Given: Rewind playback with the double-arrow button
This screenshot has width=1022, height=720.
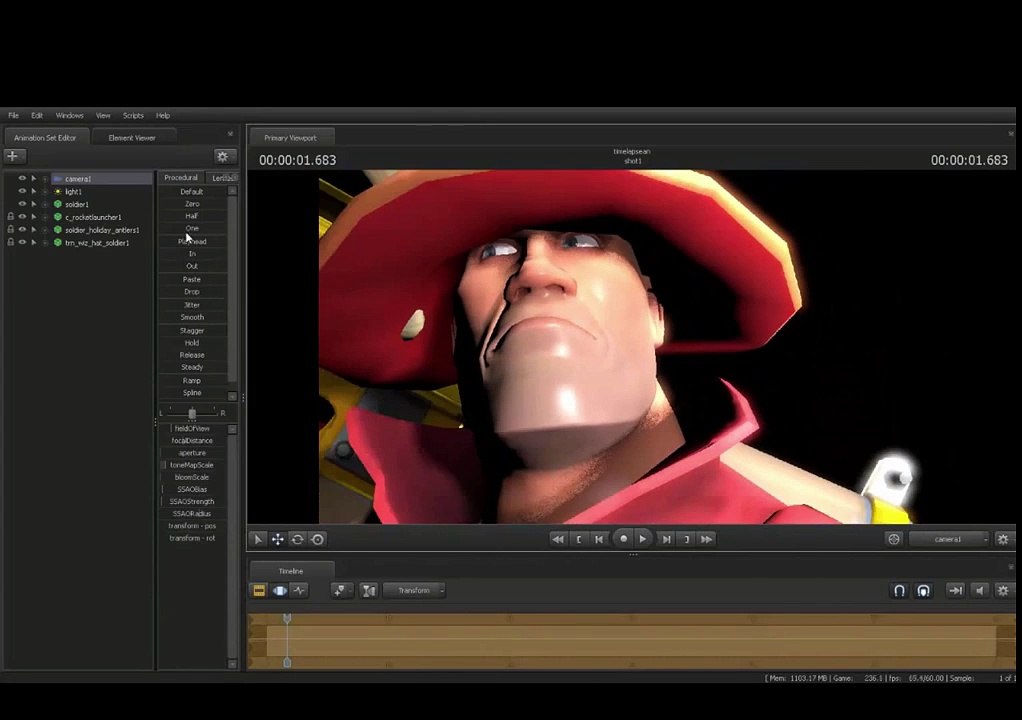Looking at the screenshot, I should 558,540.
